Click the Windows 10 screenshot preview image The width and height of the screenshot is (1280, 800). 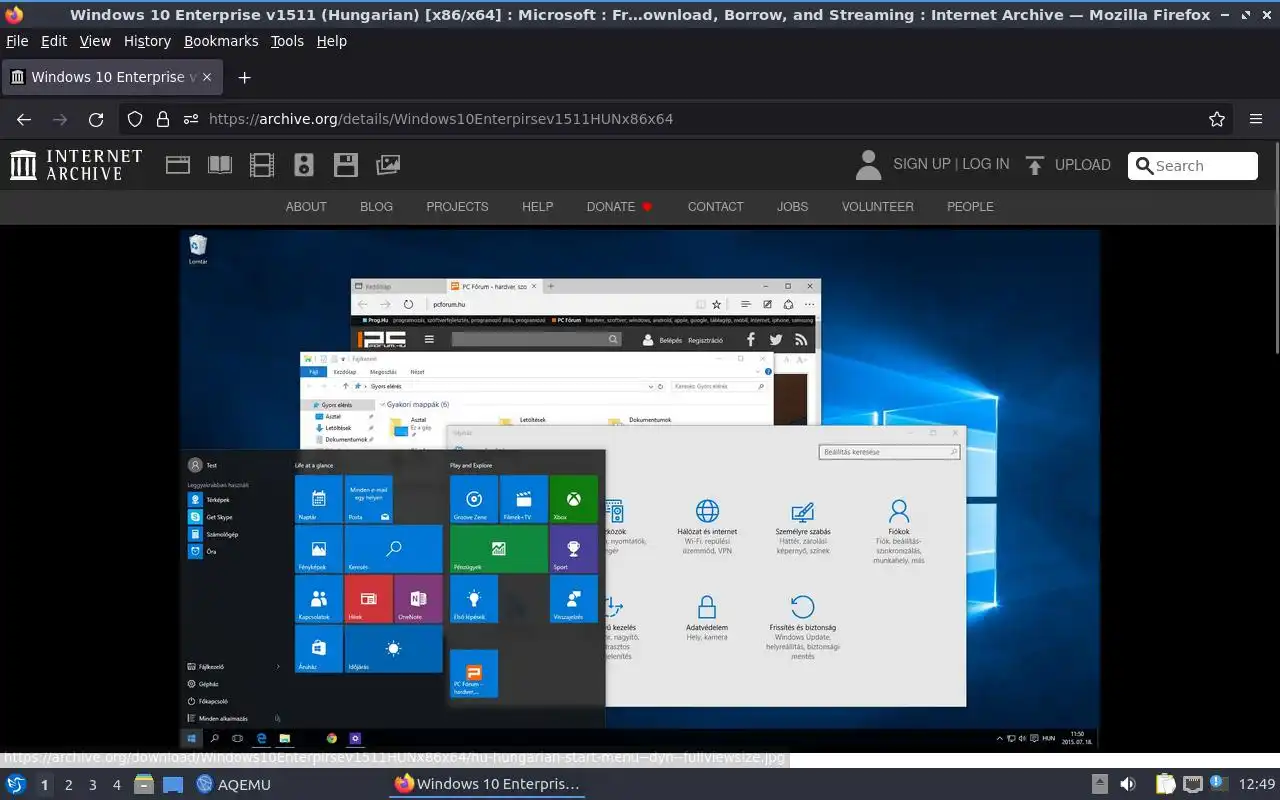pyautogui.click(x=640, y=490)
